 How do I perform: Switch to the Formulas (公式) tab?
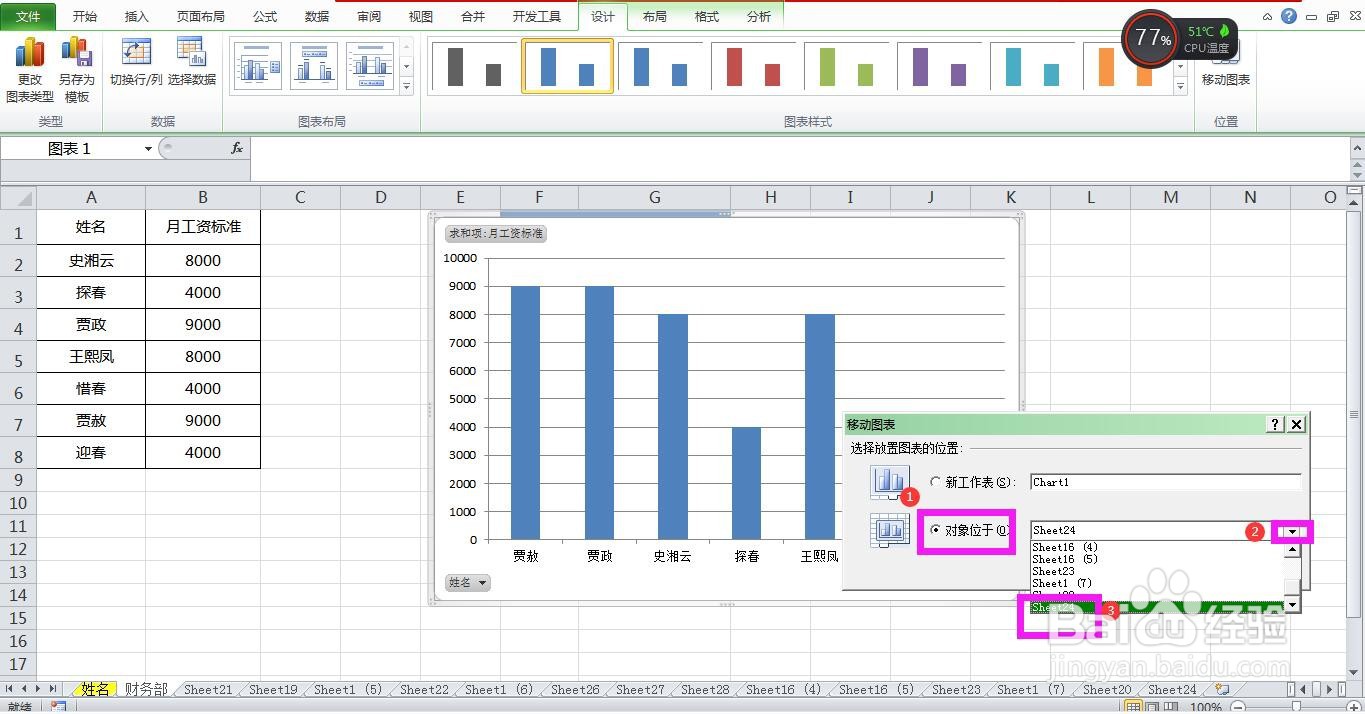pos(265,16)
